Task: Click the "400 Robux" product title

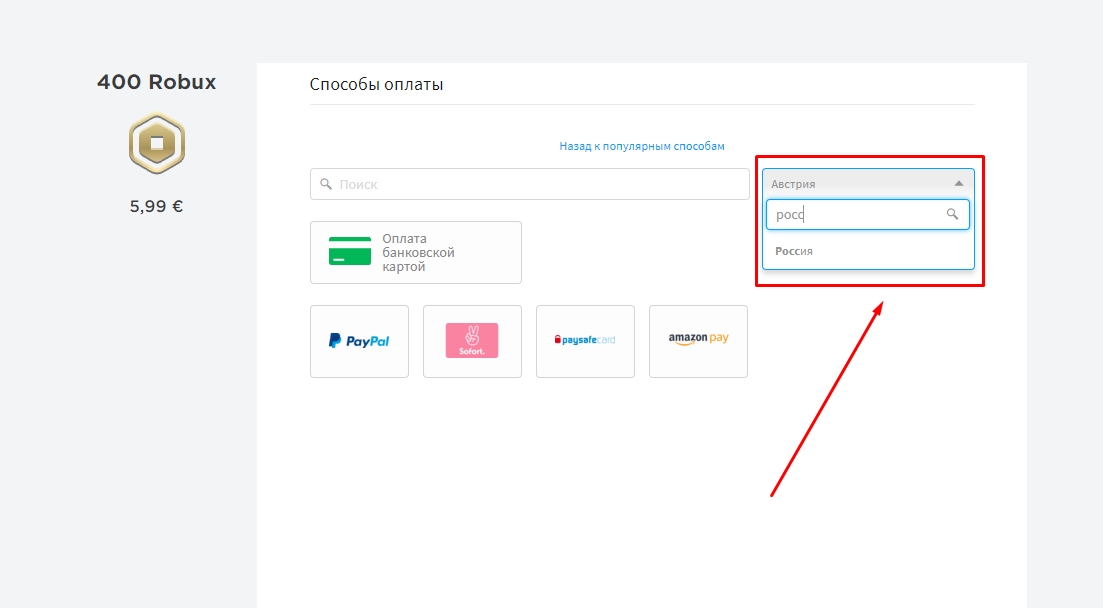Action: point(156,82)
